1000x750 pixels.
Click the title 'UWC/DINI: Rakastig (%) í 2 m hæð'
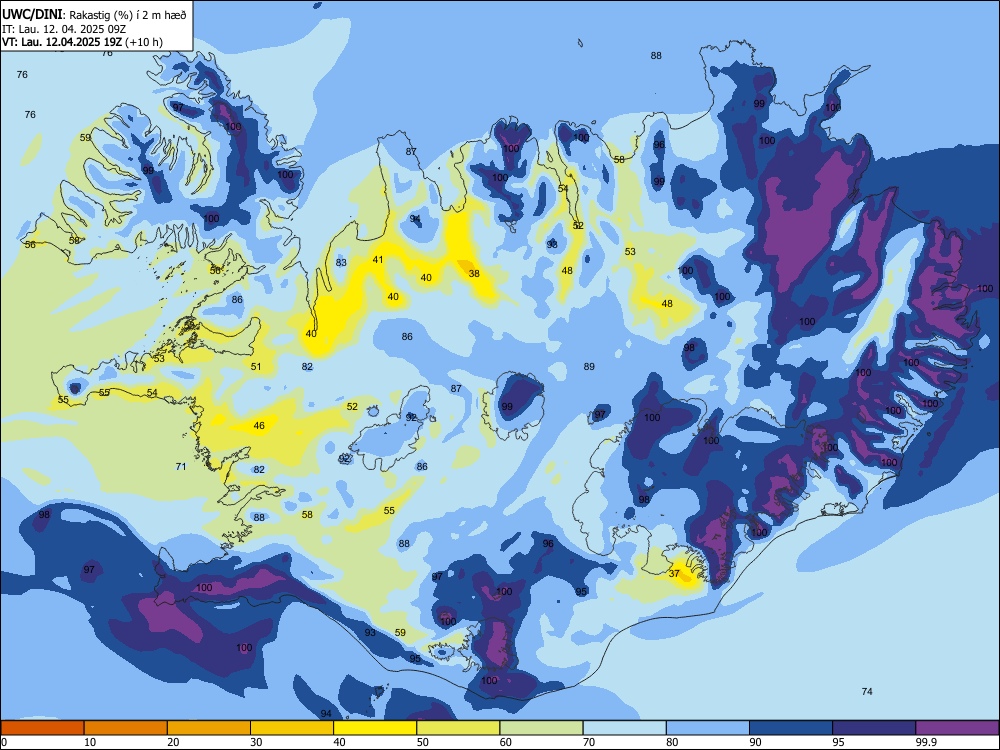(94, 15)
